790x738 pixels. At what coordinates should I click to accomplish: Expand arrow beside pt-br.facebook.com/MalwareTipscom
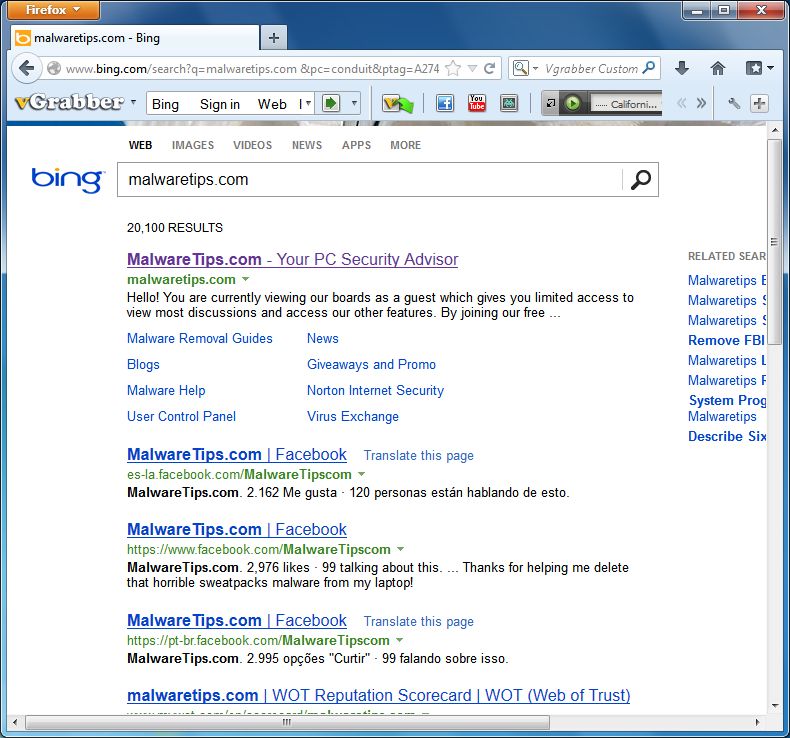400,640
